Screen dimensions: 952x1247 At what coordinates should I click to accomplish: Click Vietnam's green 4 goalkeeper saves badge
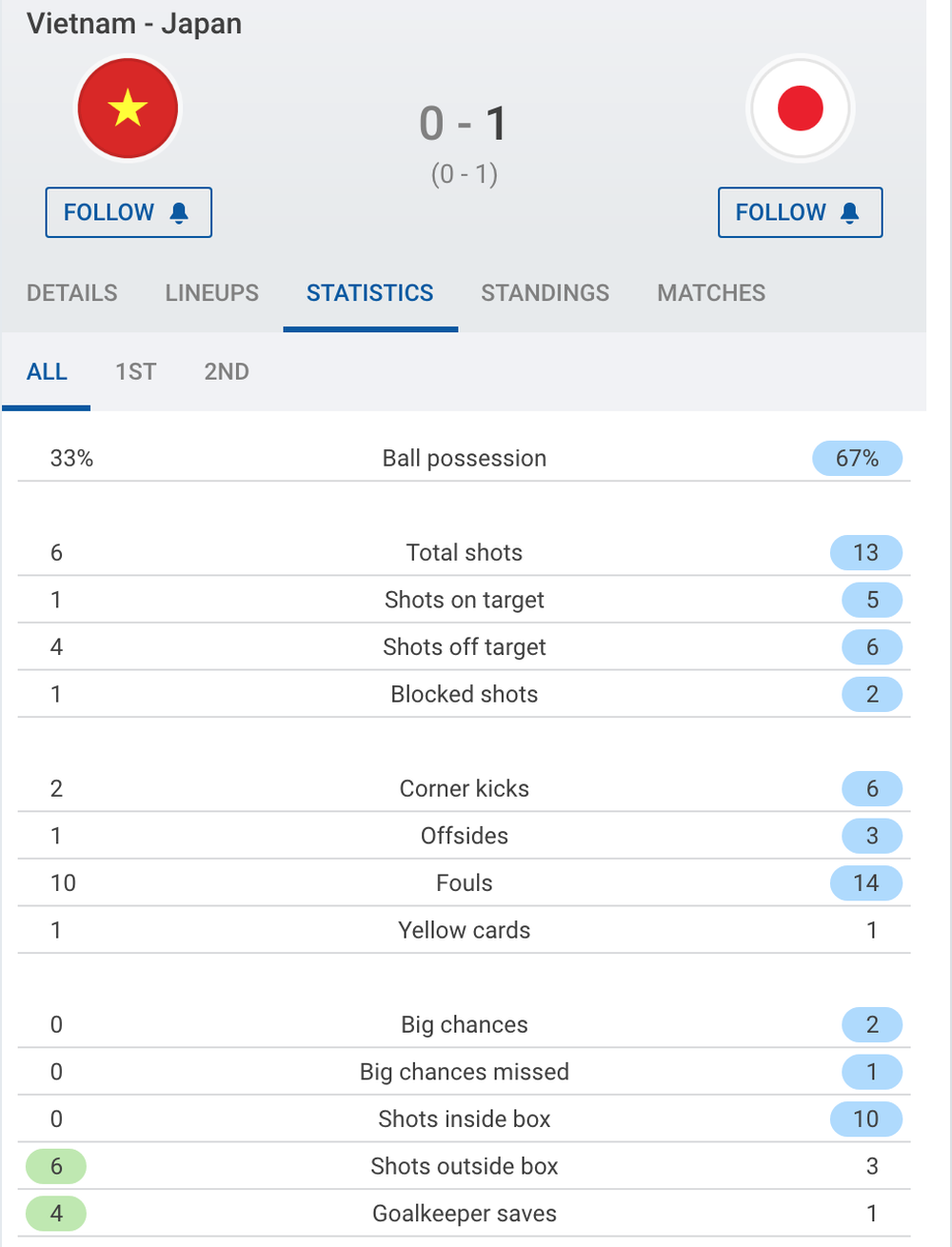click(x=56, y=1214)
